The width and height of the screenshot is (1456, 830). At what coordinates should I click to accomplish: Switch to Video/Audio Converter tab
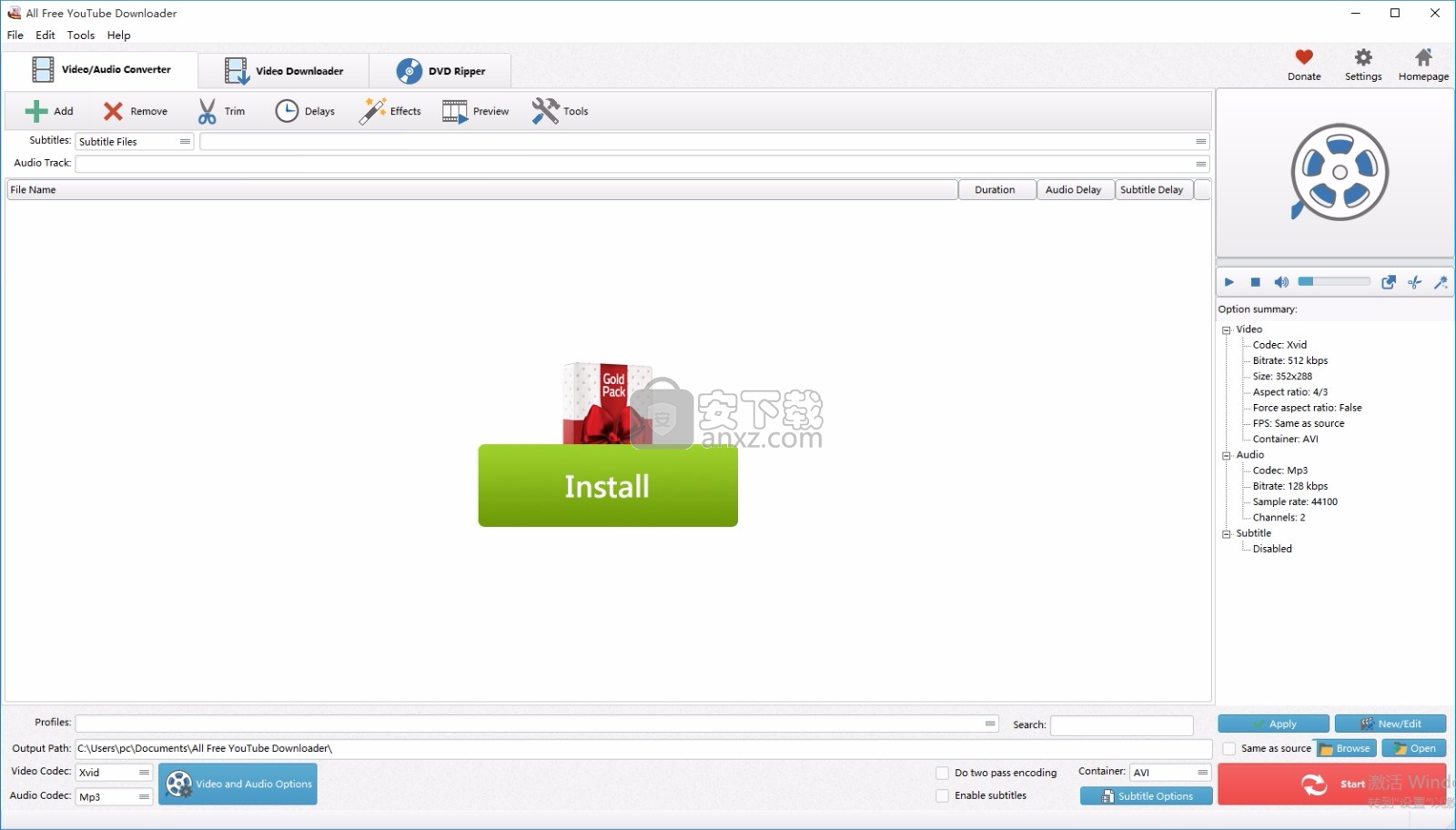pos(100,70)
